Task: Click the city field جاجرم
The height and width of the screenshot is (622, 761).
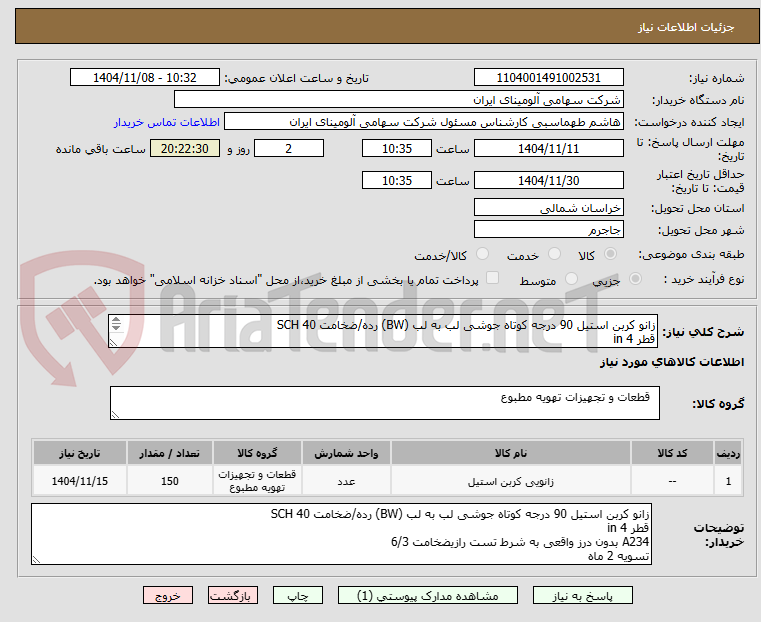Action: pyautogui.click(x=548, y=229)
